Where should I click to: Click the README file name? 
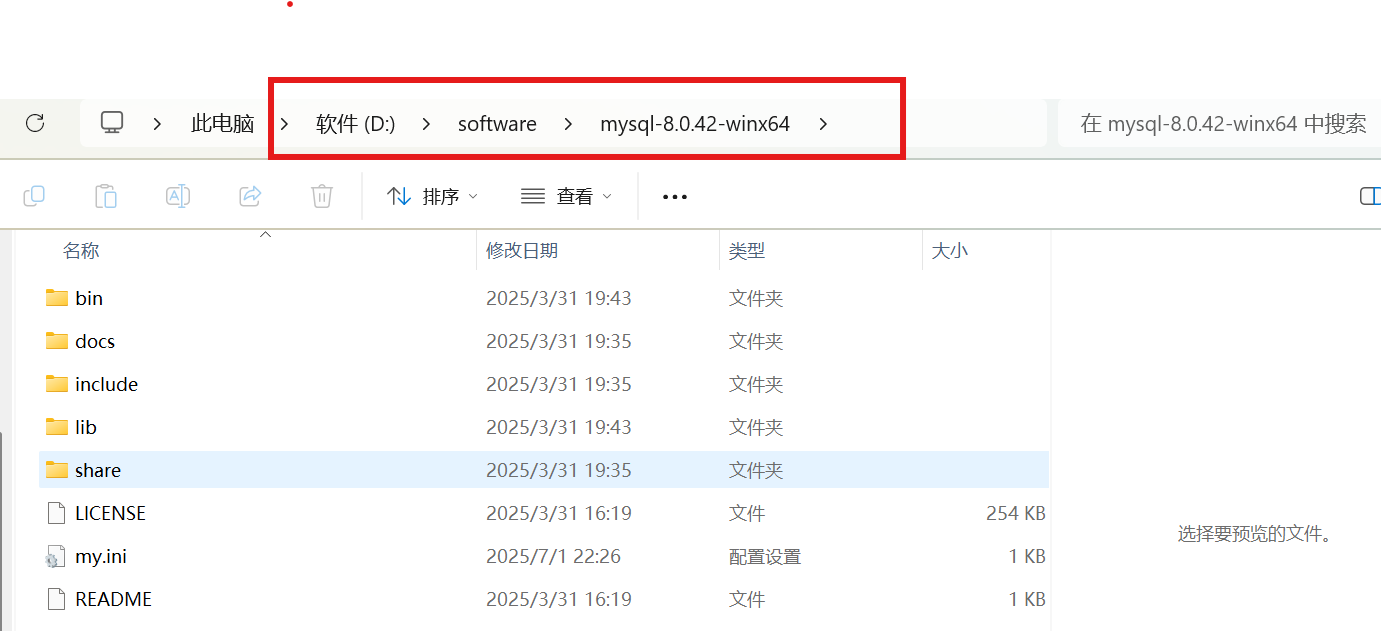(x=114, y=599)
